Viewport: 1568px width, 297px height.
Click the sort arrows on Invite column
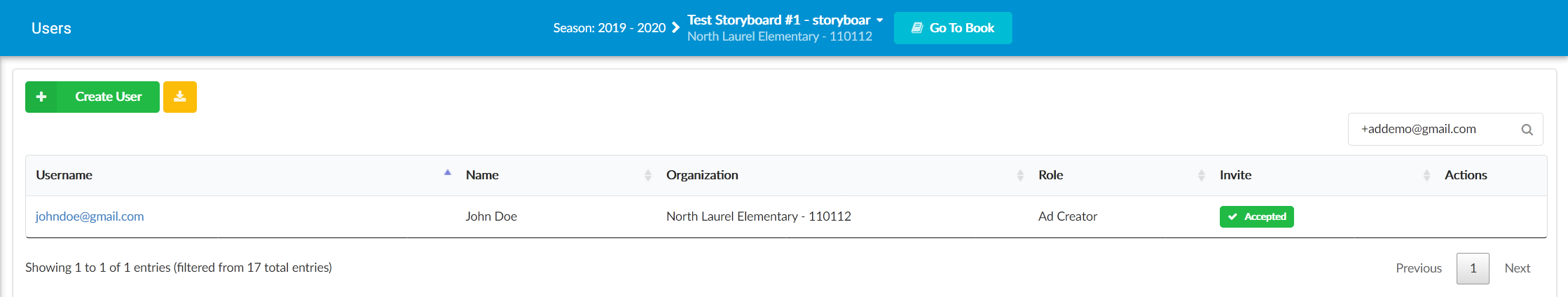tap(1426, 175)
